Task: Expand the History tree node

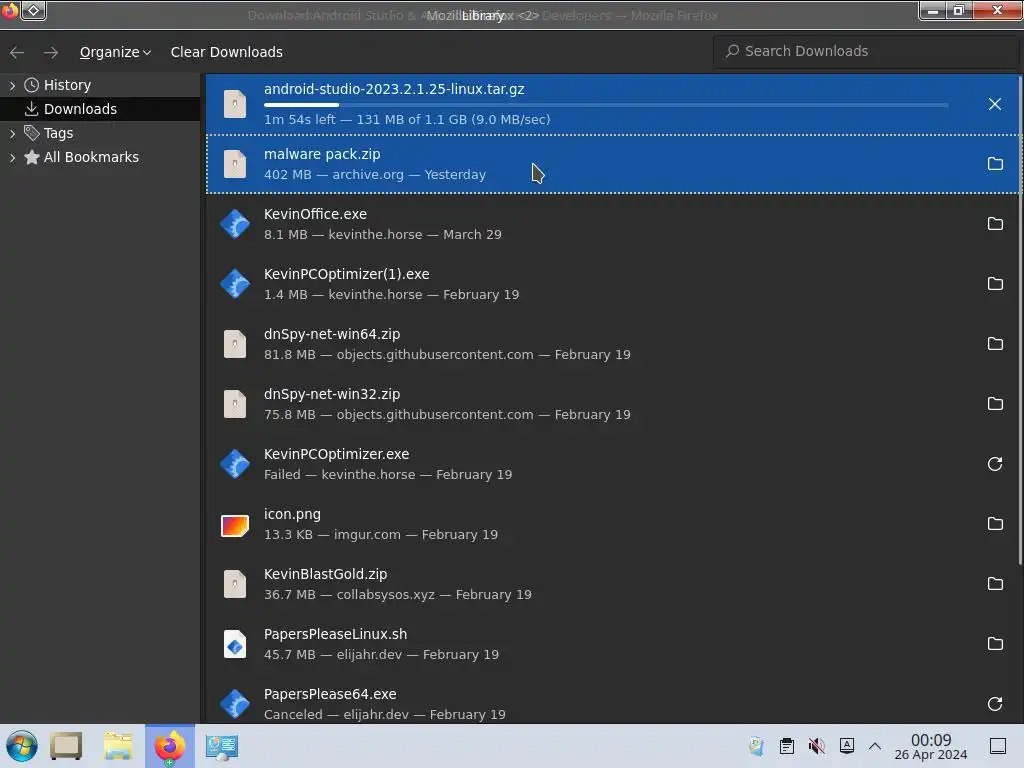Action: pyautogui.click(x=12, y=85)
